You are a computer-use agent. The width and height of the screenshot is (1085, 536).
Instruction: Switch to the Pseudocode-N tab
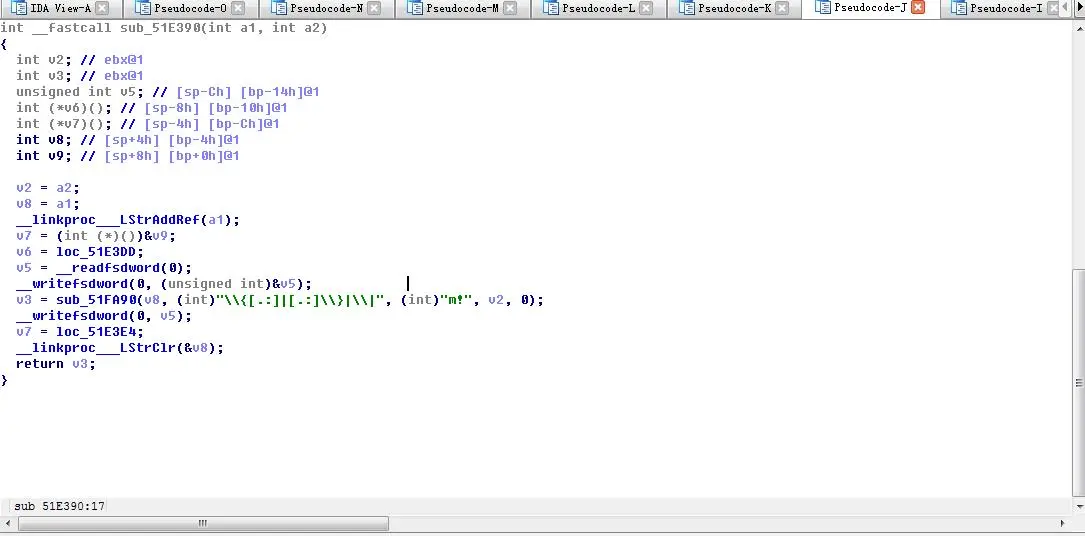tap(327, 8)
